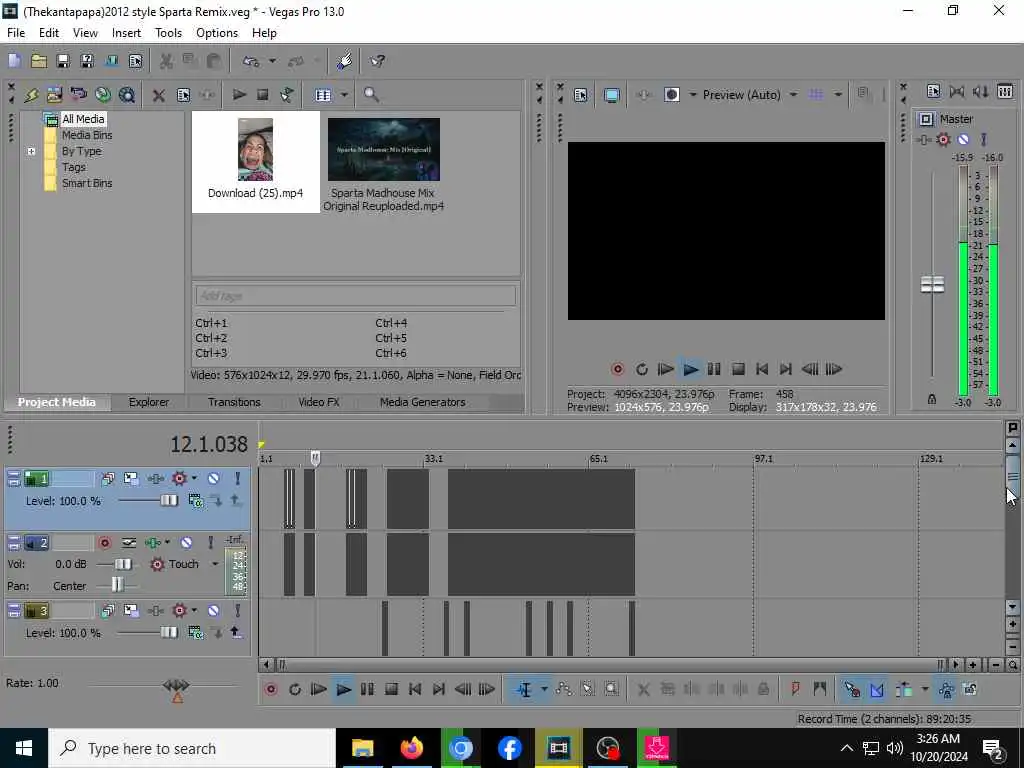Open the Views dropdown in Project Media
The width and height of the screenshot is (1024, 768).
(344, 95)
